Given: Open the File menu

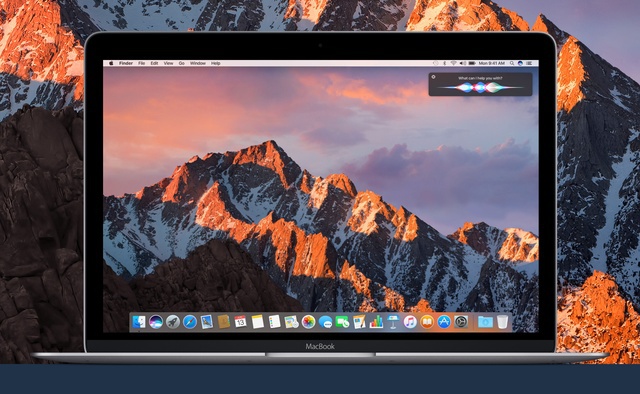Looking at the screenshot, I should (x=141, y=63).
